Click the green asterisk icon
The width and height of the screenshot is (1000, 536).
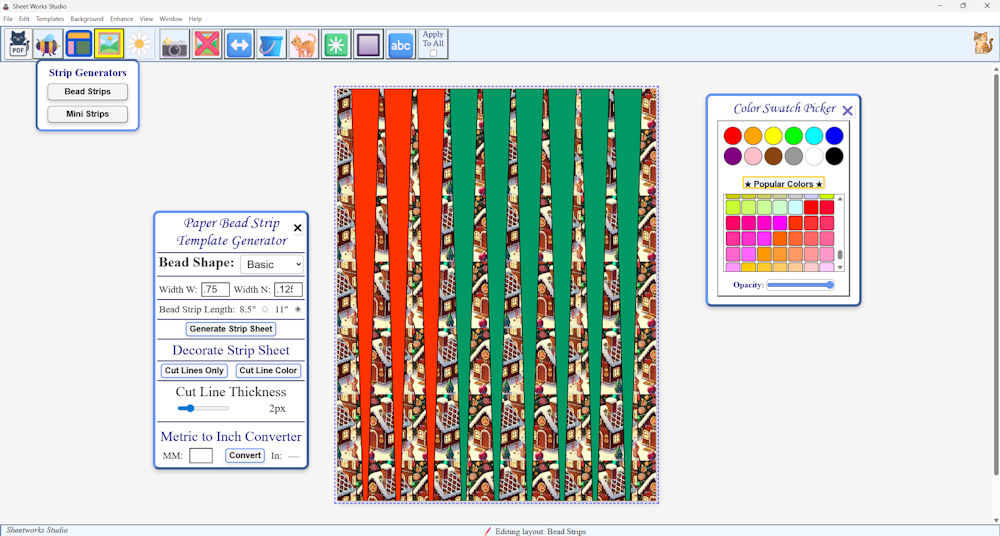[336, 44]
